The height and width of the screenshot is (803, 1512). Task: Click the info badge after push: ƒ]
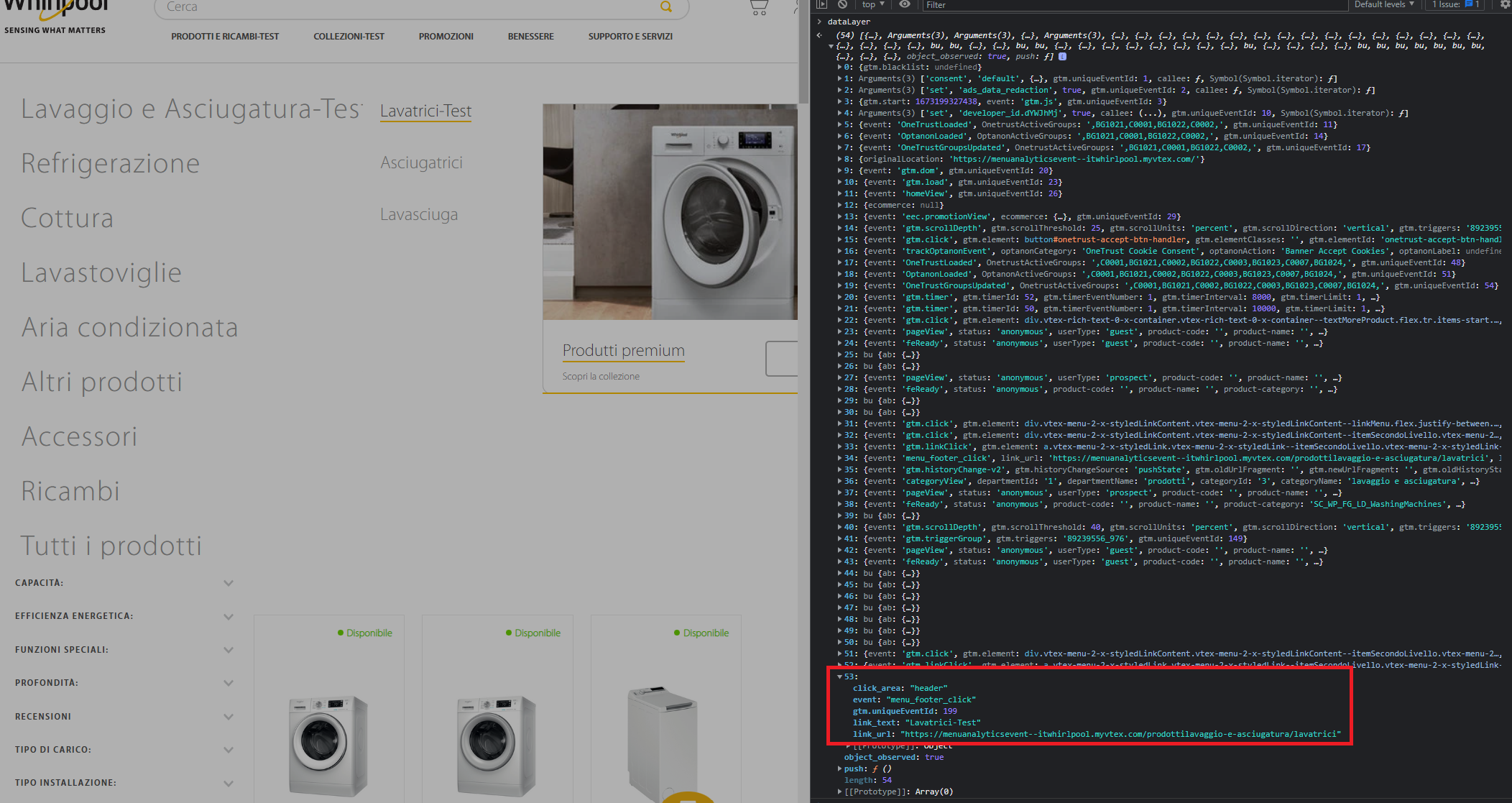click(x=1063, y=56)
